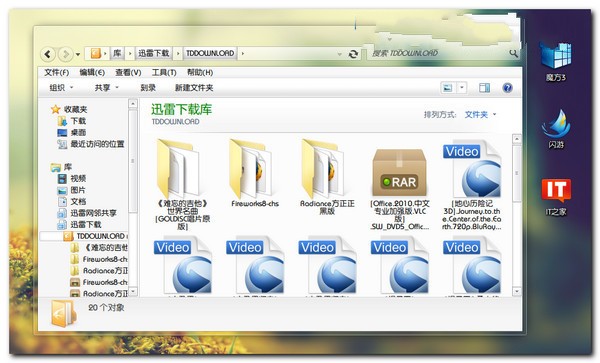The image size is (600, 363).
Task: Click the search magnifier icon
Action: [513, 53]
